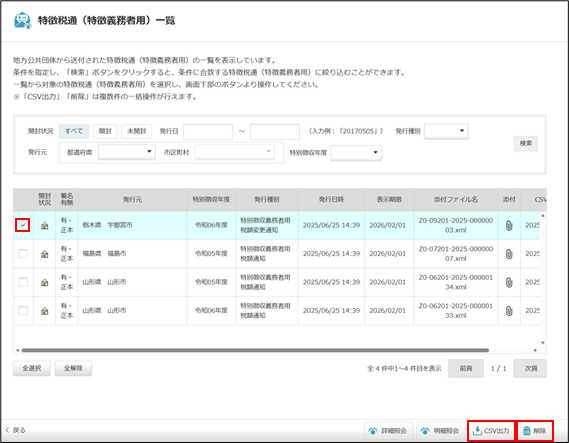Screen dimensions: 569x443
Task: Click file name Z0-09201-2025-00000003.xml
Action: pos(456,225)
